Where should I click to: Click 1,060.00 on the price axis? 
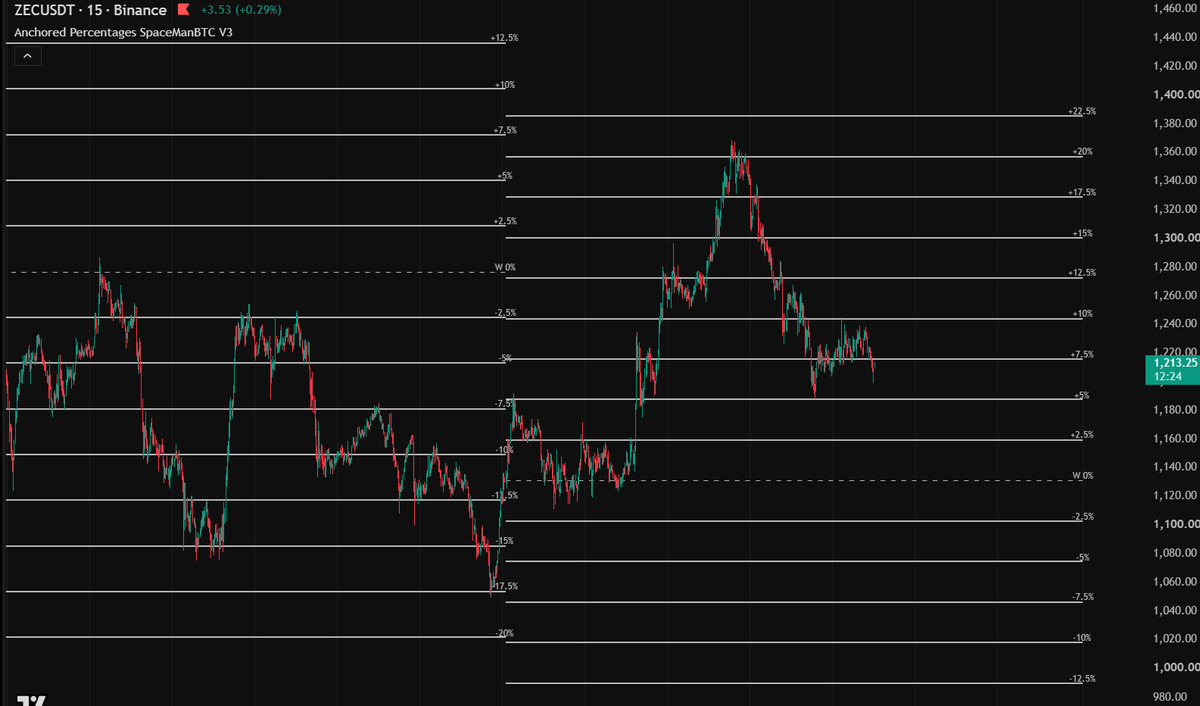[x=1175, y=582]
